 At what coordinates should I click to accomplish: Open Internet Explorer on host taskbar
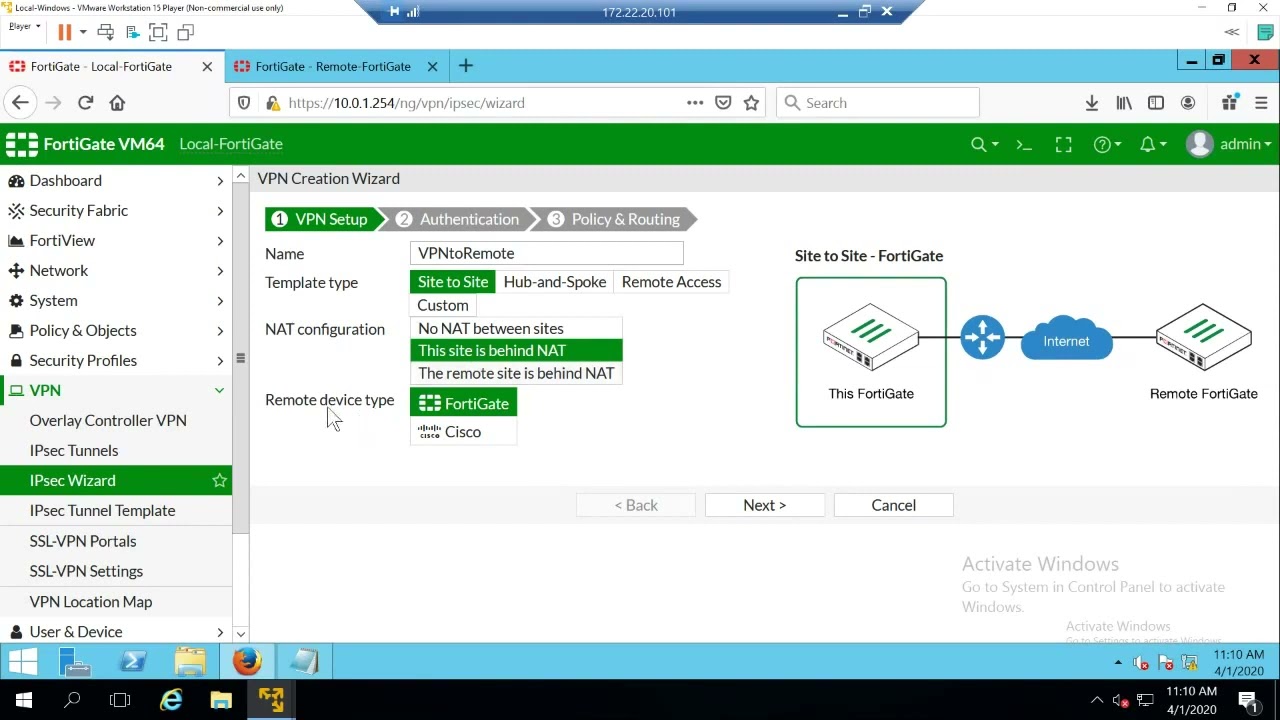point(171,700)
